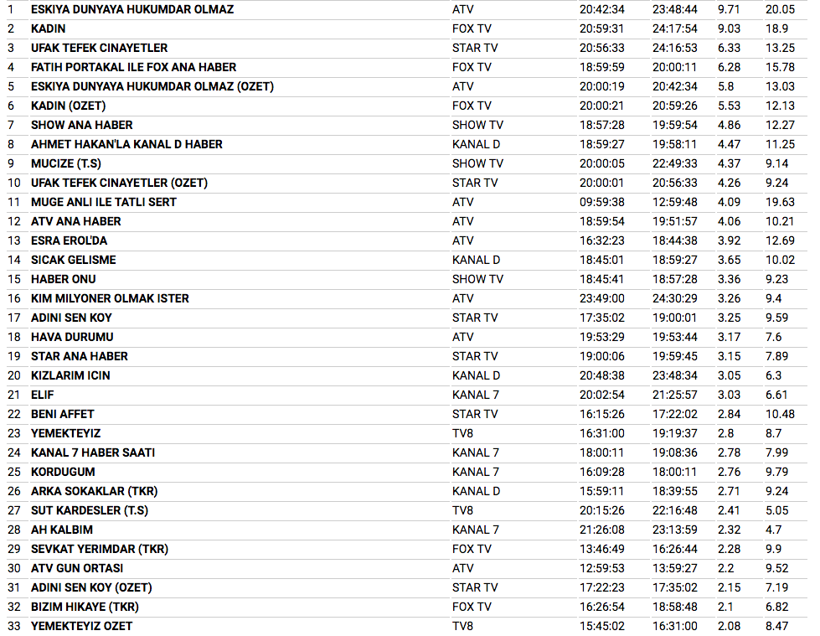
Task: Click MUGE ANLI ILE TATLI SERT
Action: tap(103, 202)
